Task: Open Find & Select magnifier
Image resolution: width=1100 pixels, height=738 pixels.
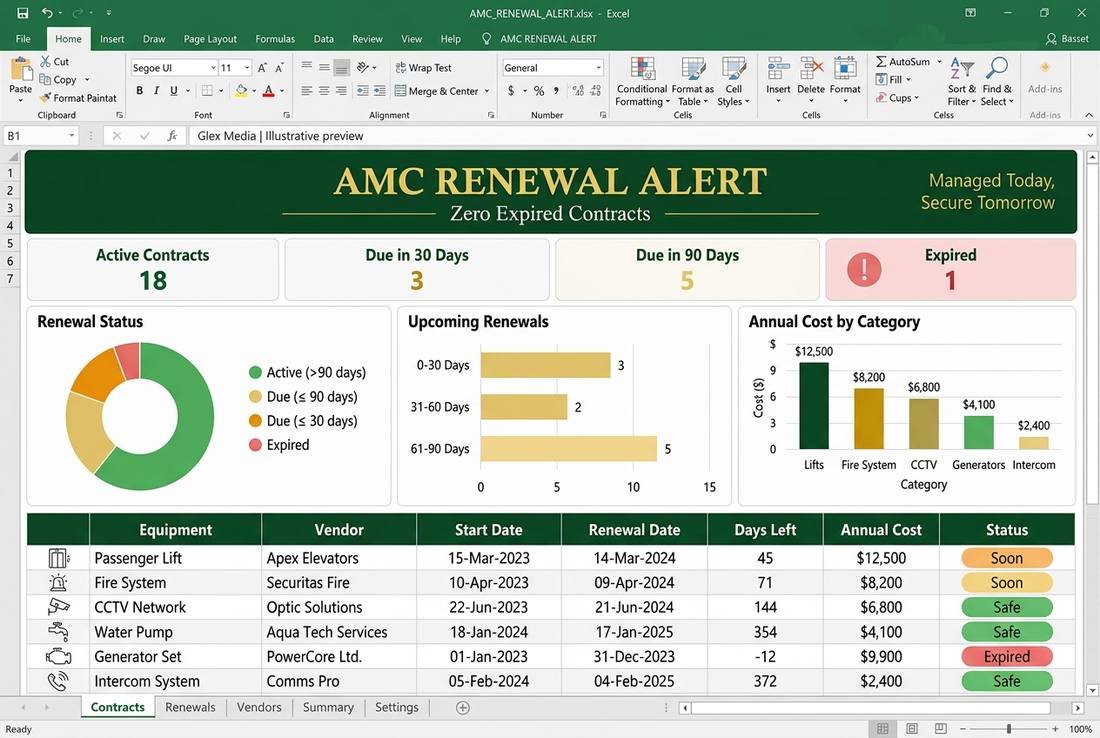Action: tap(997, 82)
